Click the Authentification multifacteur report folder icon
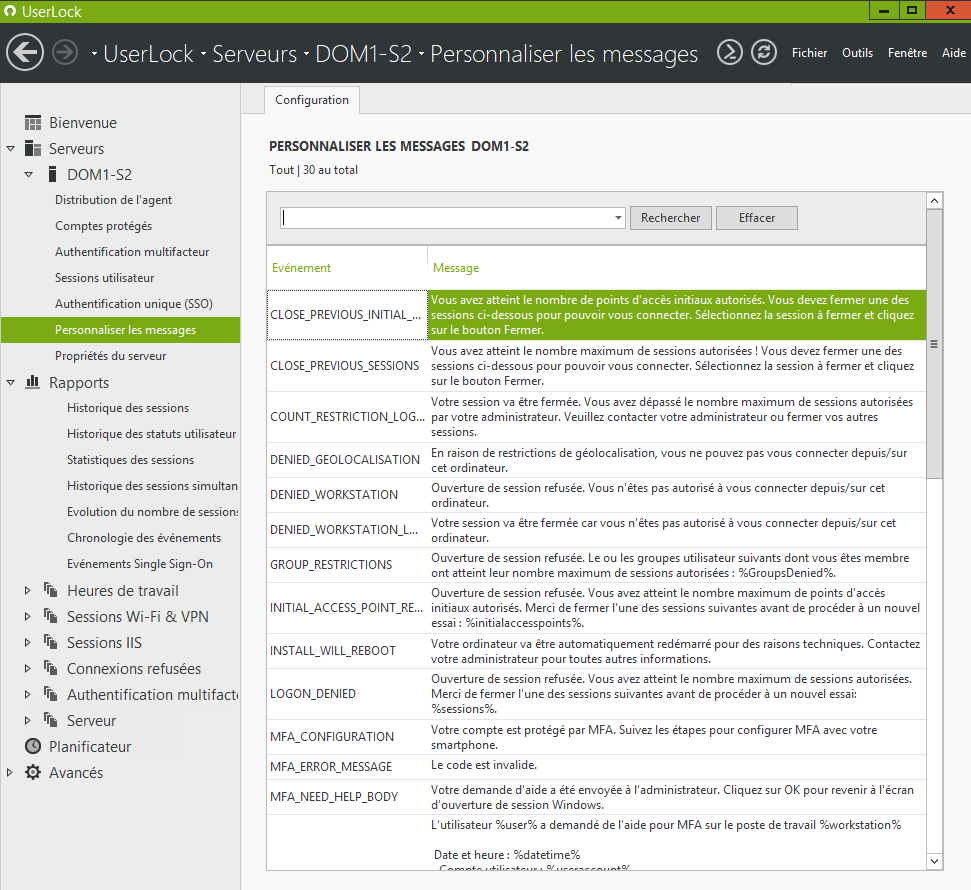The height and width of the screenshot is (890, 971). click(x=51, y=694)
